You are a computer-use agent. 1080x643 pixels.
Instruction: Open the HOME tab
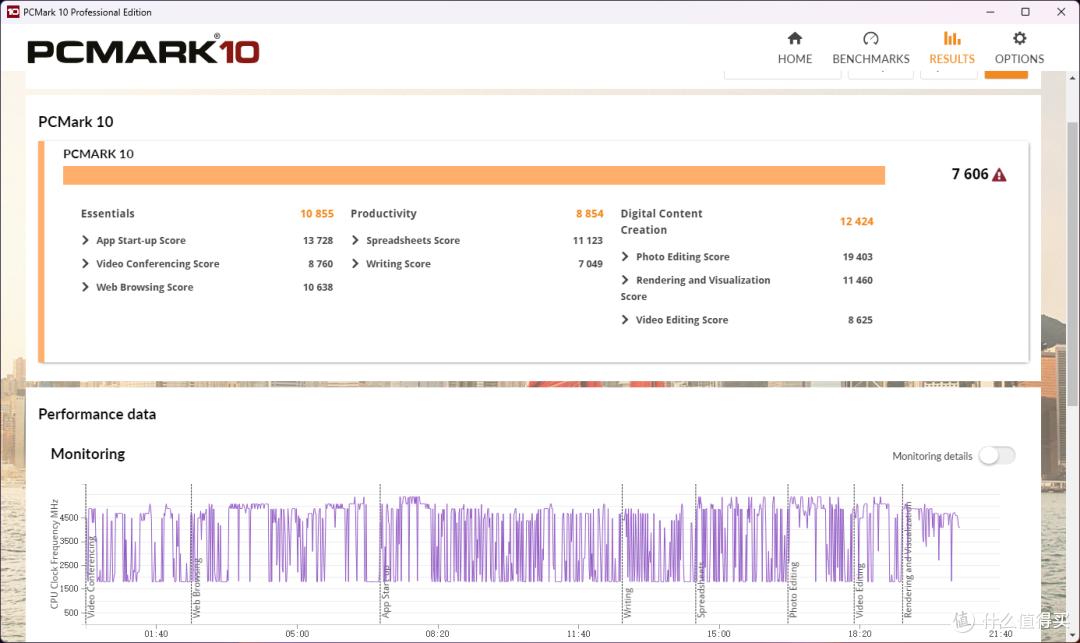pos(795,59)
